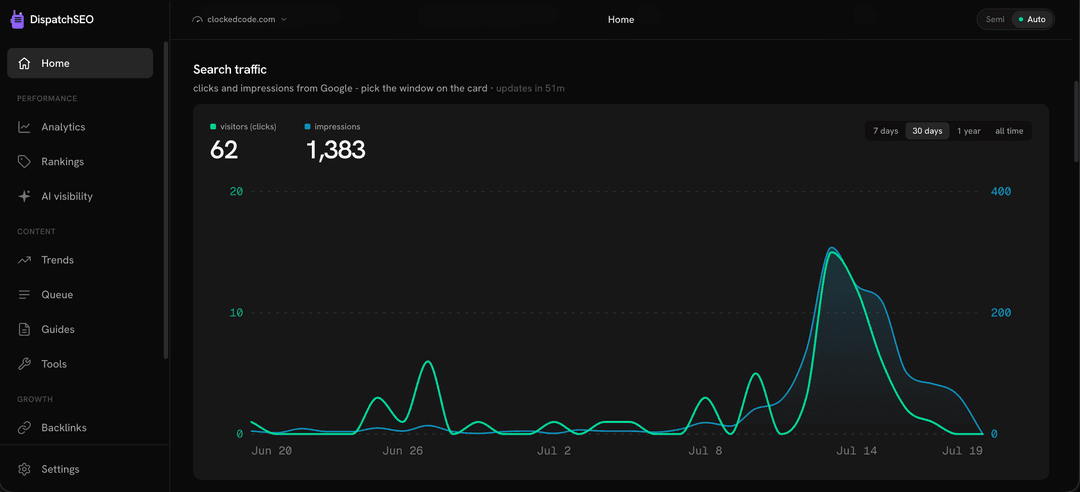Open Analytics via its chart icon

24,127
